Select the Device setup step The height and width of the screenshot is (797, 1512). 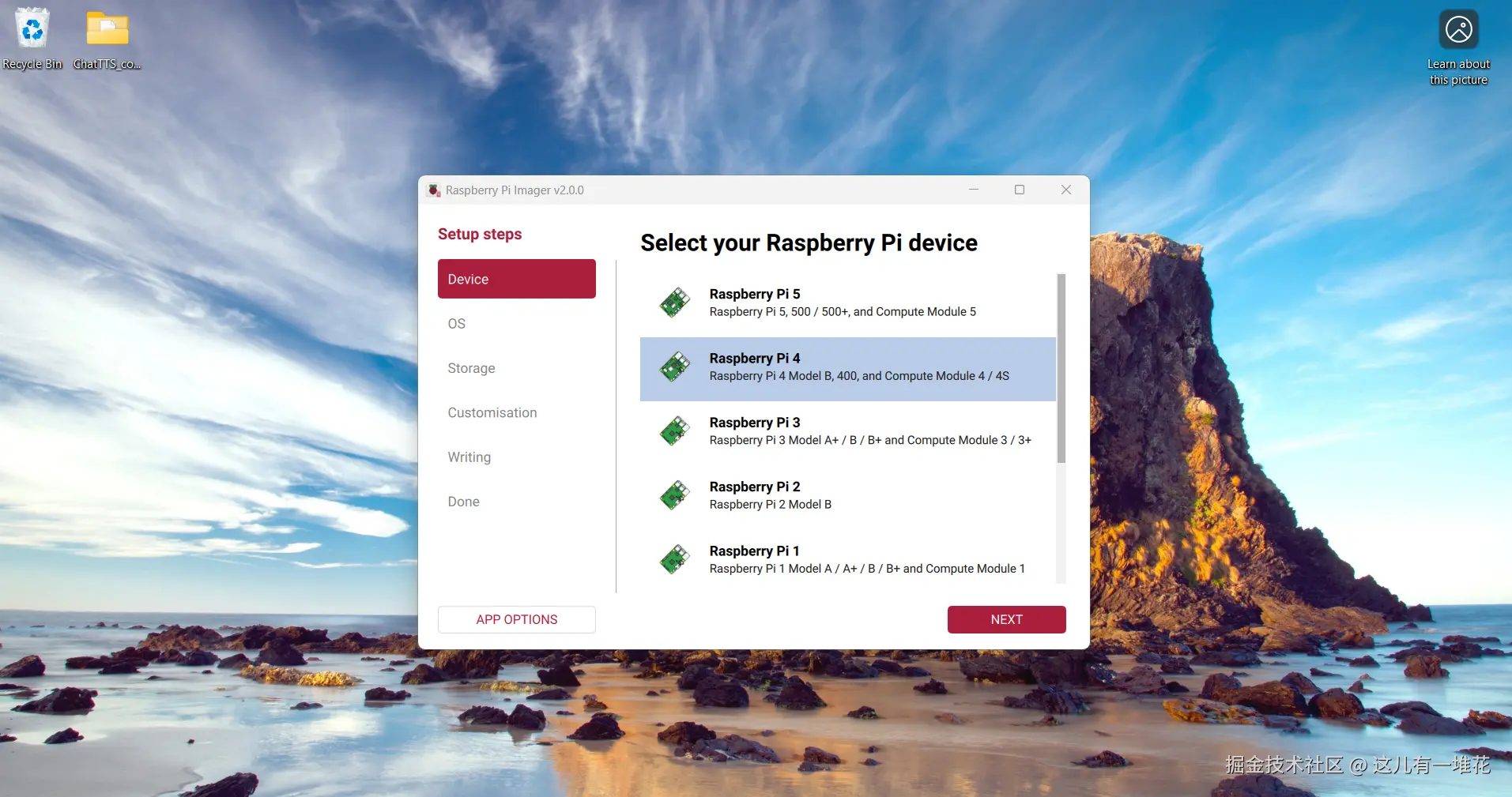(517, 279)
